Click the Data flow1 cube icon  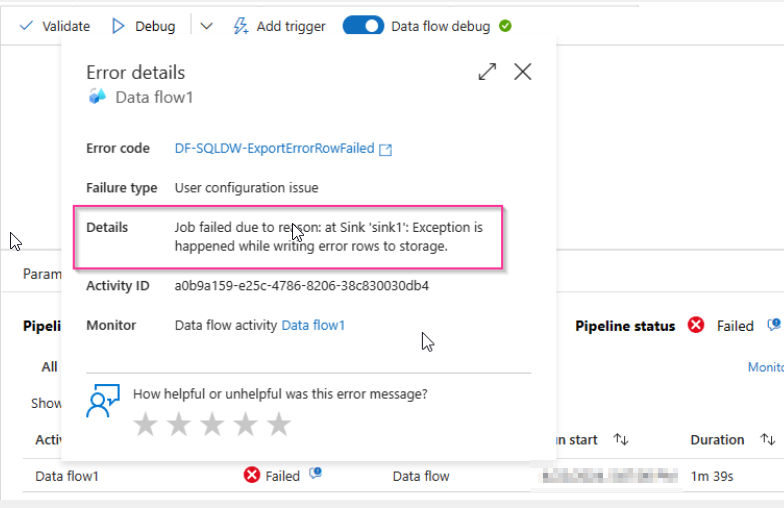[98, 96]
